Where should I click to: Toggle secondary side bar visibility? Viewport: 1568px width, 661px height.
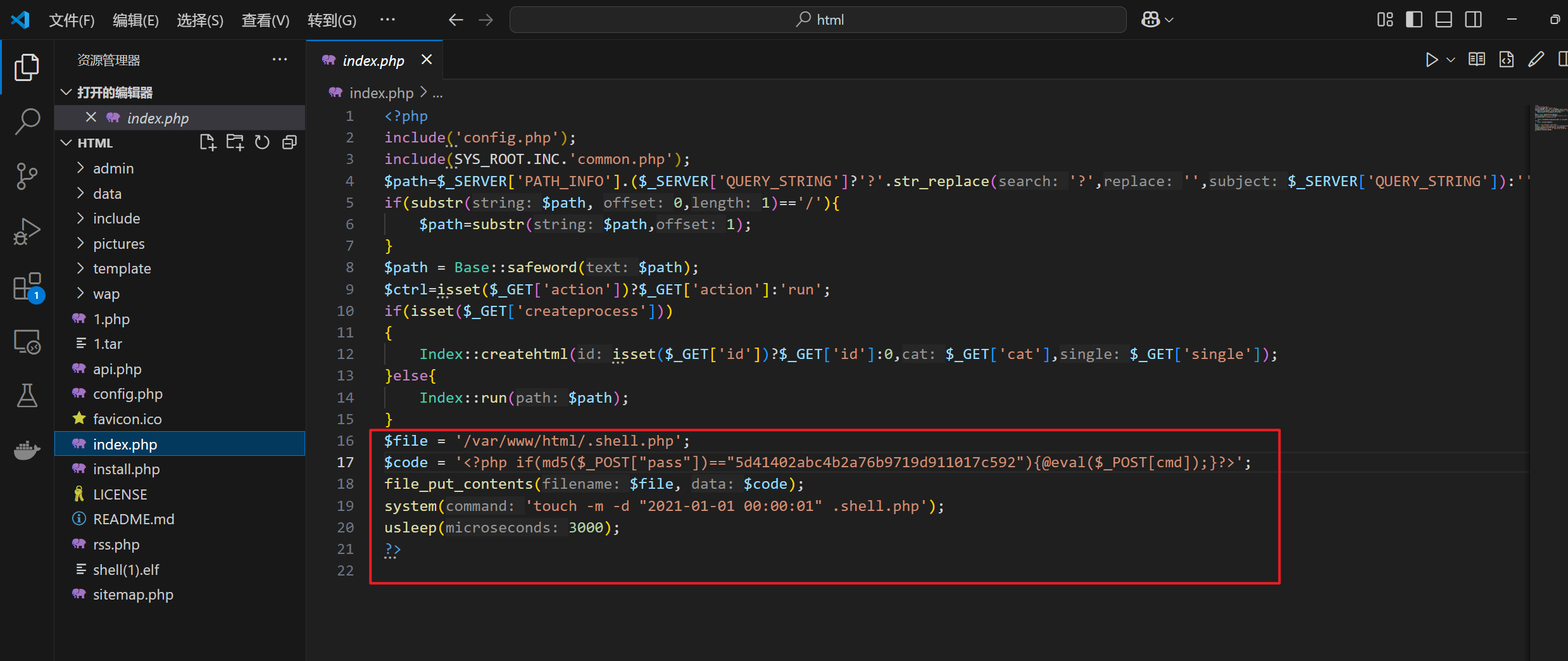(x=1474, y=20)
